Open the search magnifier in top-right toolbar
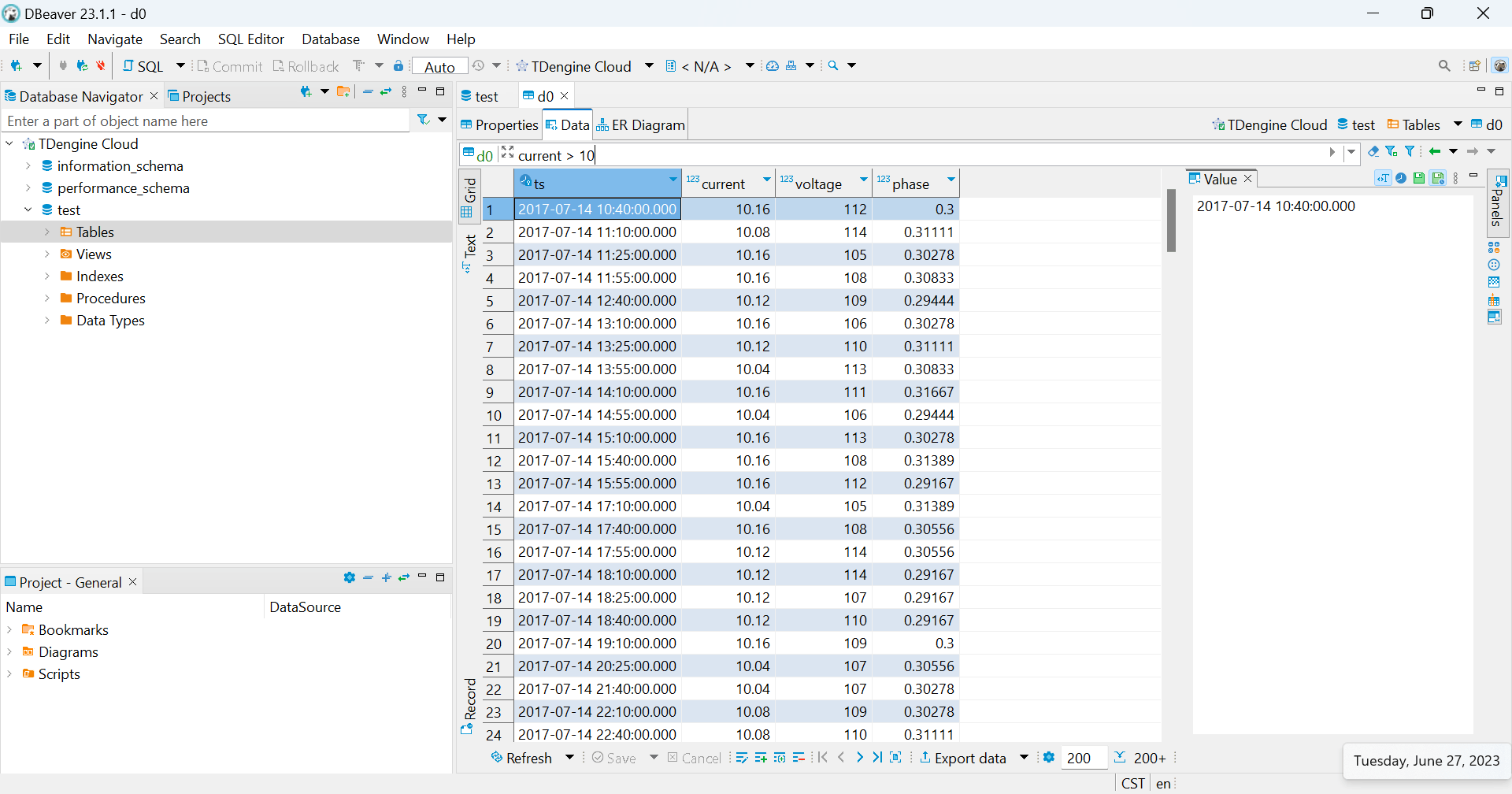 pos(1443,66)
